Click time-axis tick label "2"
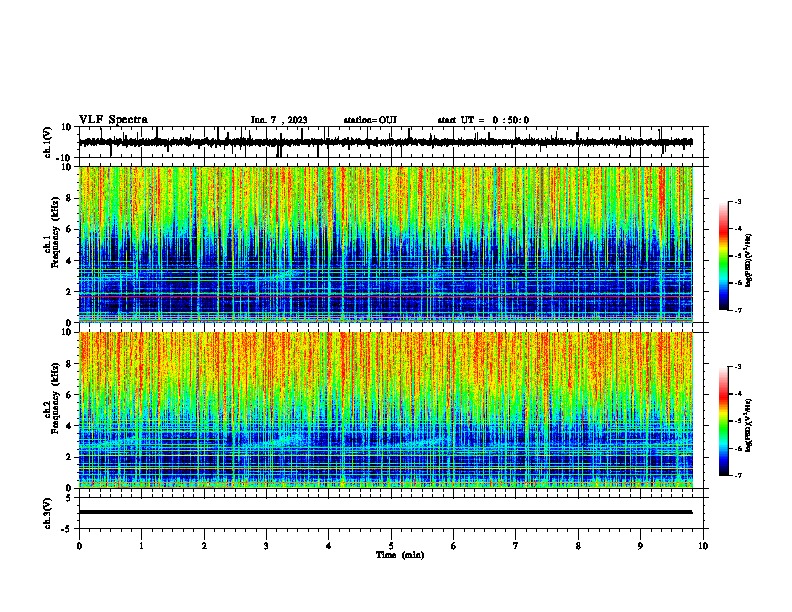Screen dimensions: 792x612 204,546
